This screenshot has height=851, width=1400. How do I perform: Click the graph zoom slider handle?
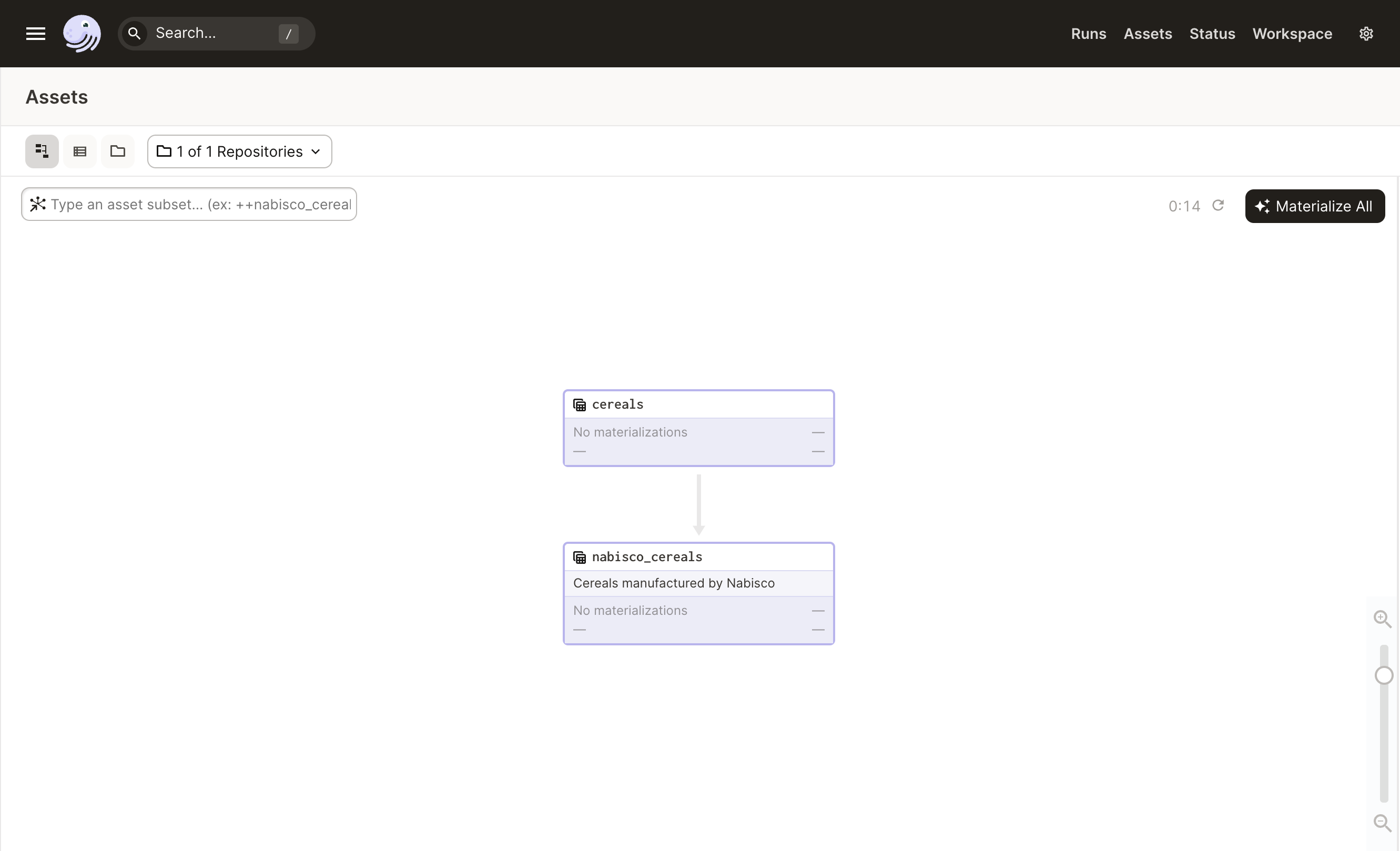point(1384,675)
